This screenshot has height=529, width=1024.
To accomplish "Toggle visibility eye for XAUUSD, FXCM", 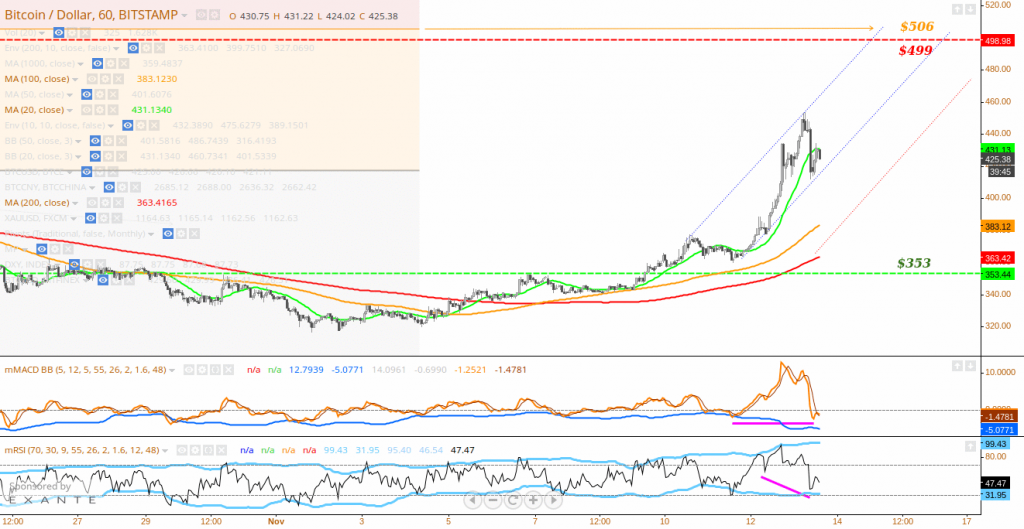I will pyautogui.click(x=90, y=218).
